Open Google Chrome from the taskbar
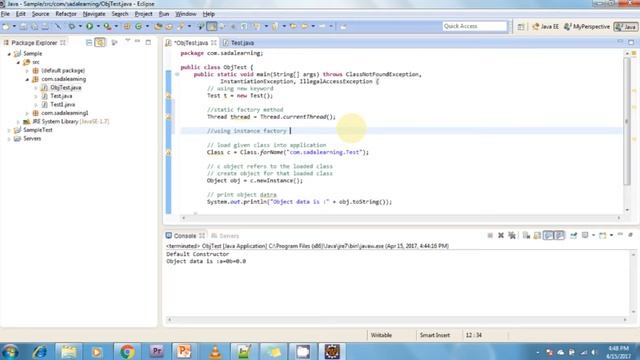640x360 pixels. click(x=127, y=351)
